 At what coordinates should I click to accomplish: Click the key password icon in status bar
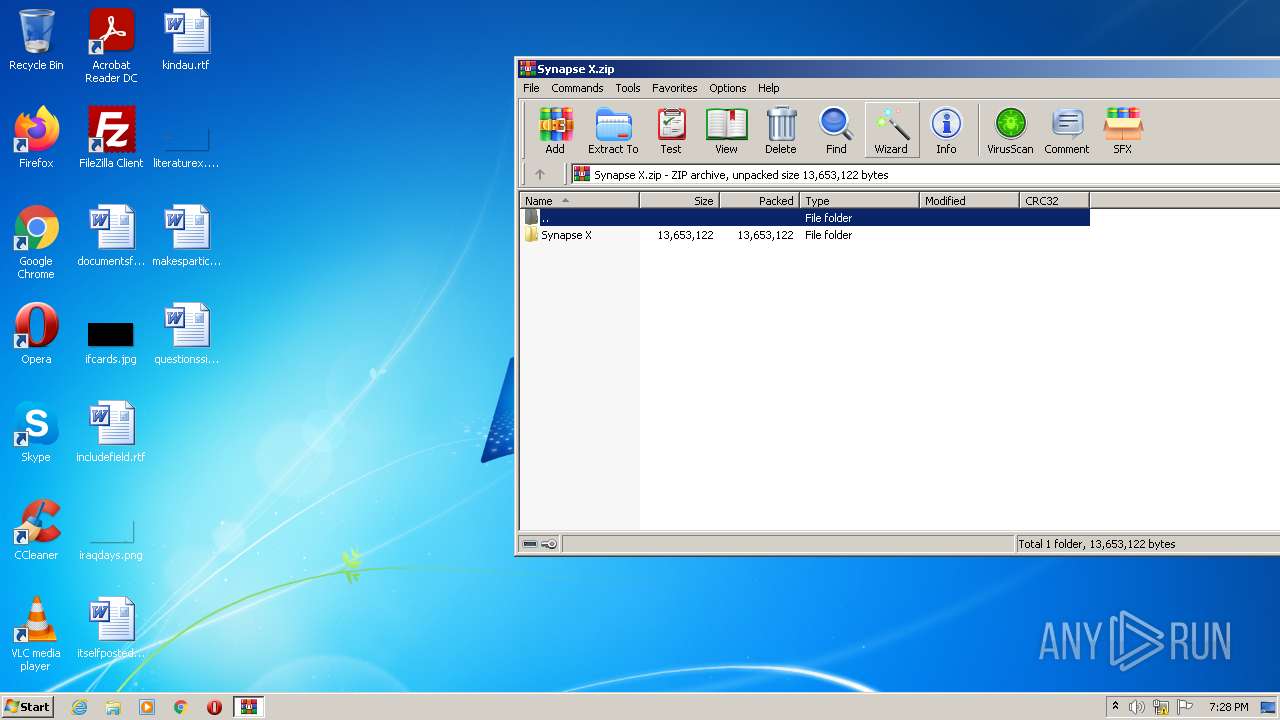(549, 544)
